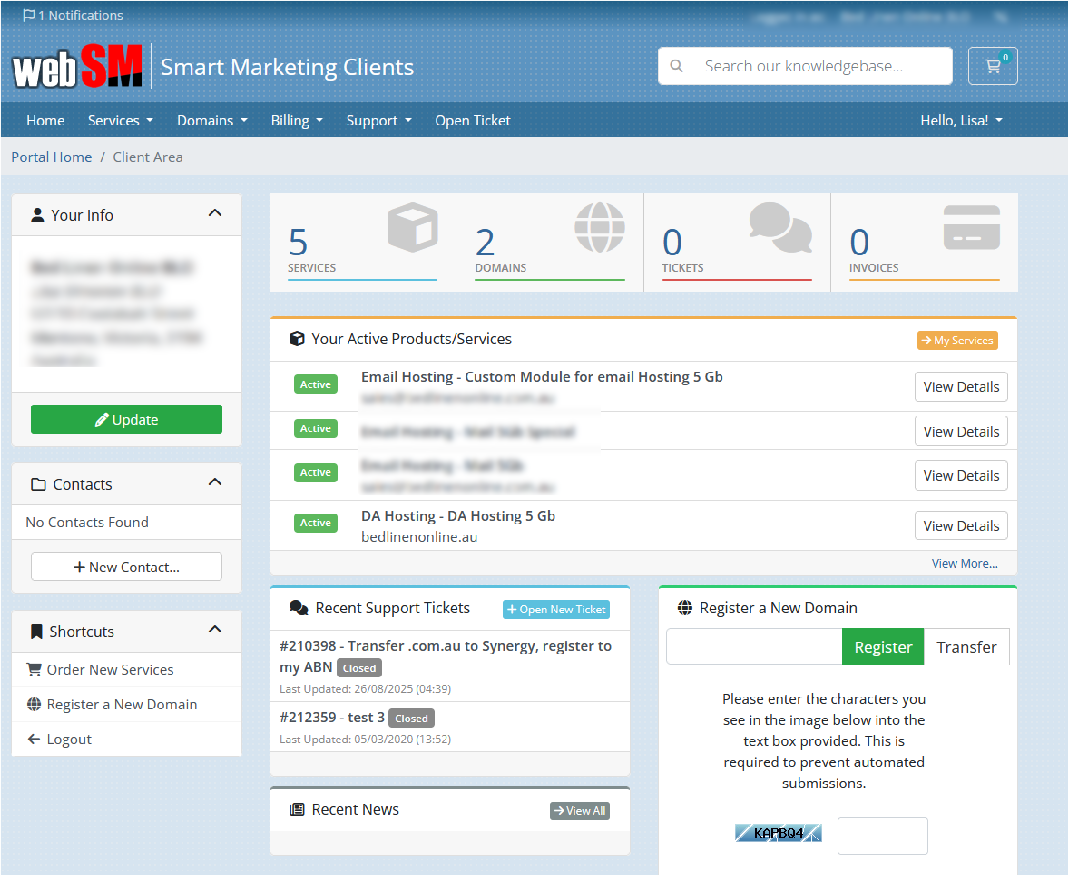1068x875 pixels.
Task: Focus the captcha text input box
Action: 882,836
